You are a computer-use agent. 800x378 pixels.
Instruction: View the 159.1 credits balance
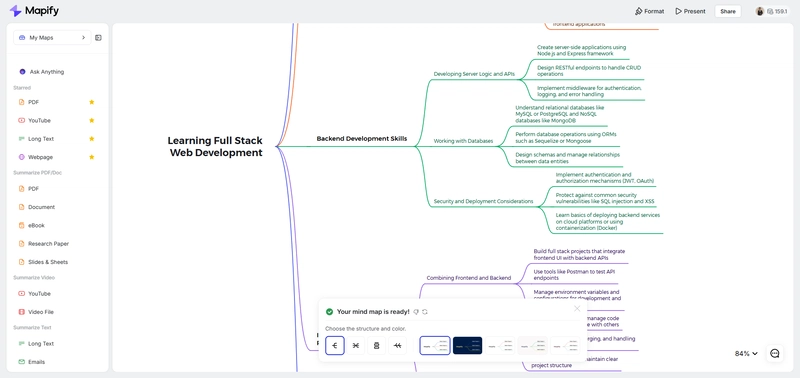pos(777,11)
